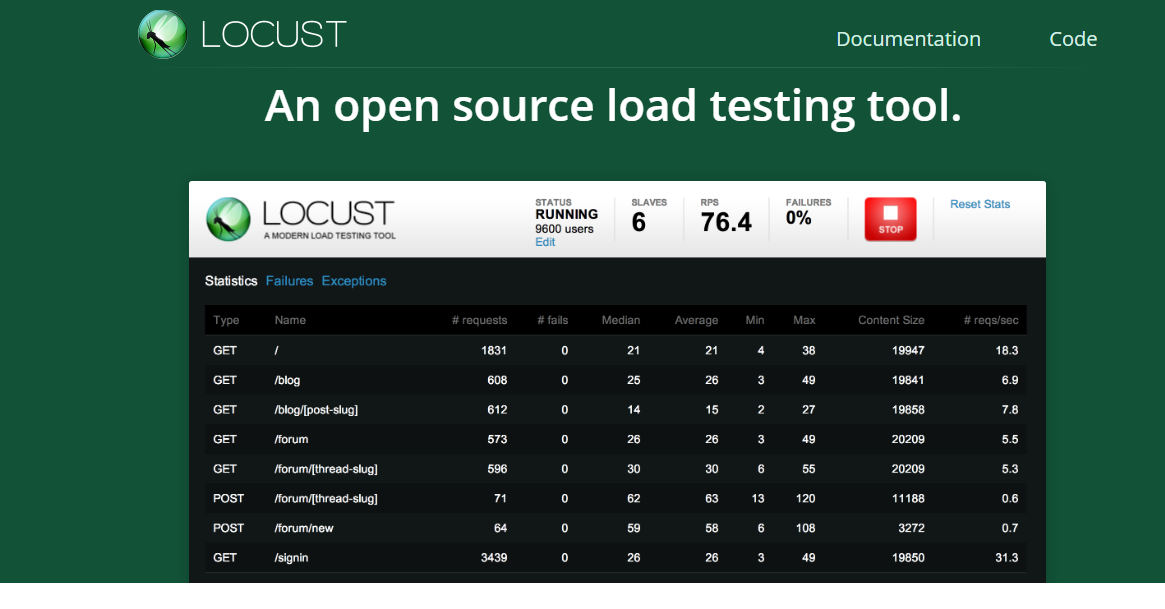
Task: Click content size 3272
Action: [911, 528]
